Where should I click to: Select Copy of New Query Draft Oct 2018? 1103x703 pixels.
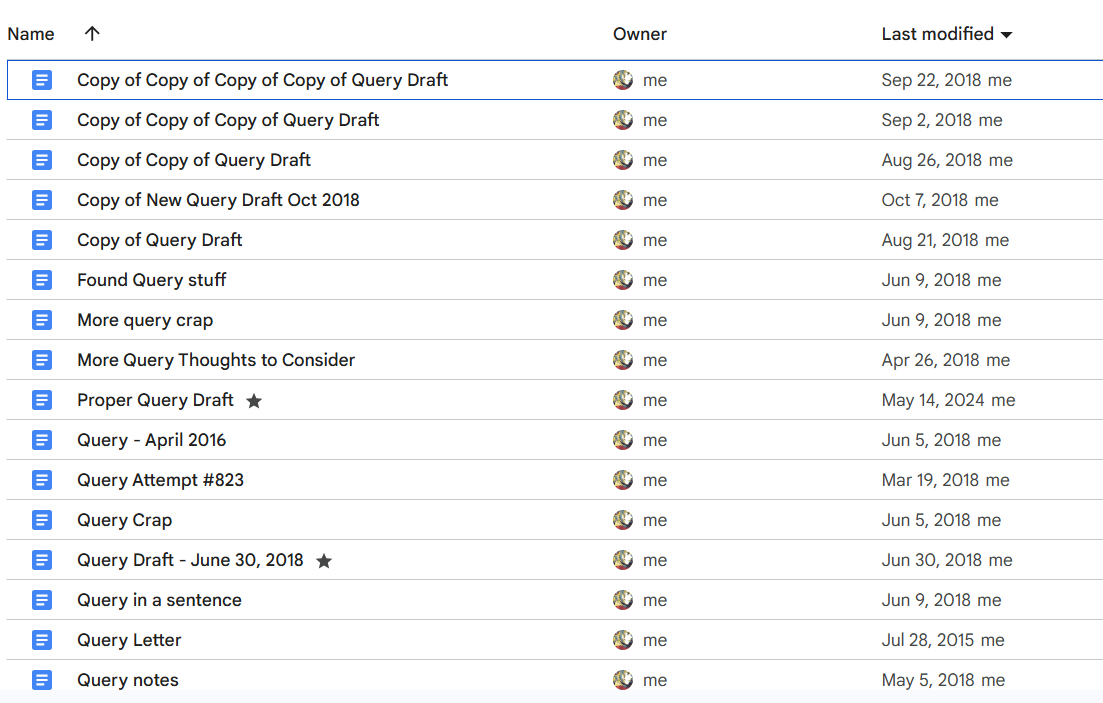218,200
